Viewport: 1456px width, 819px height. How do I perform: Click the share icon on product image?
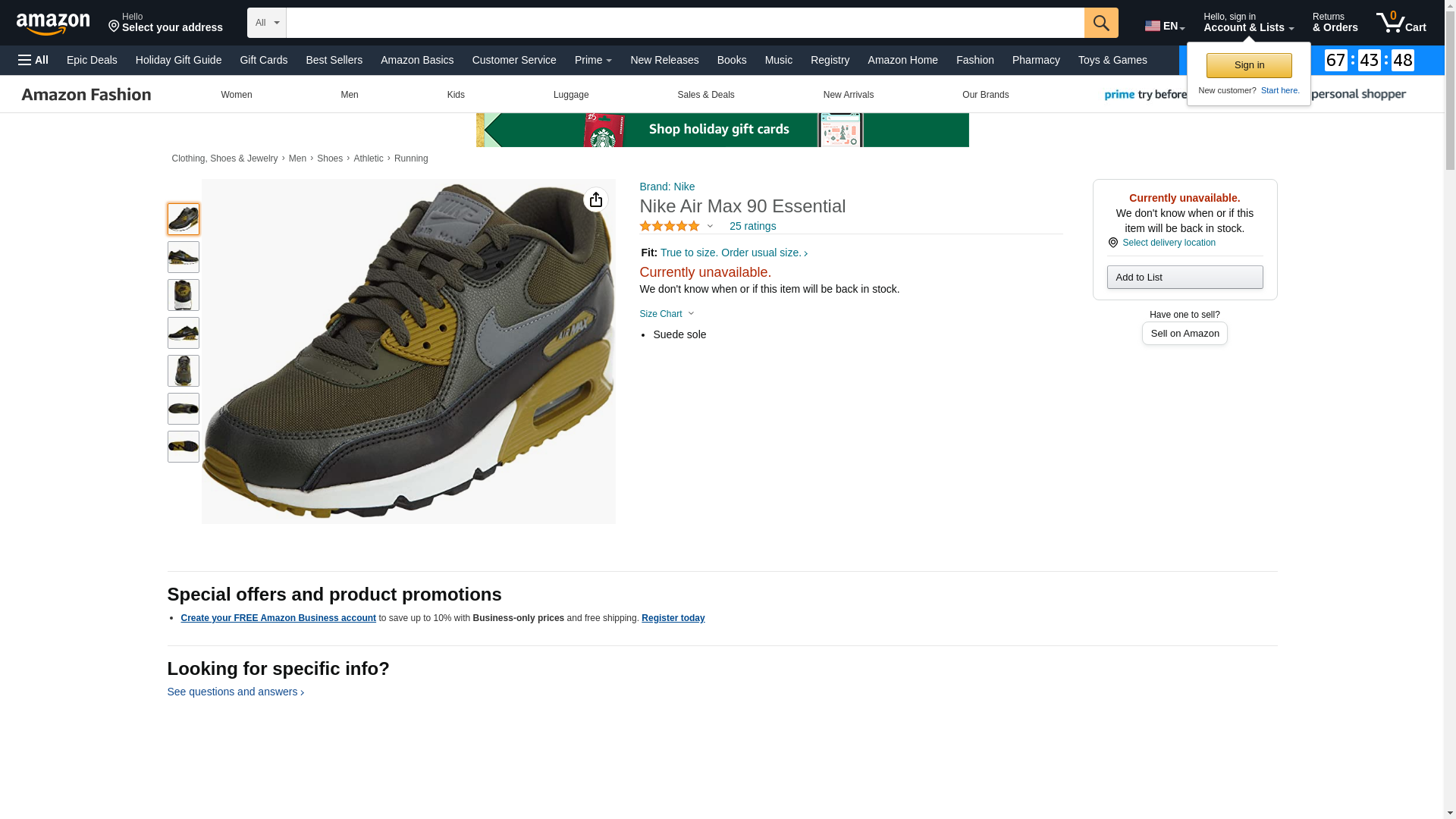point(595,199)
